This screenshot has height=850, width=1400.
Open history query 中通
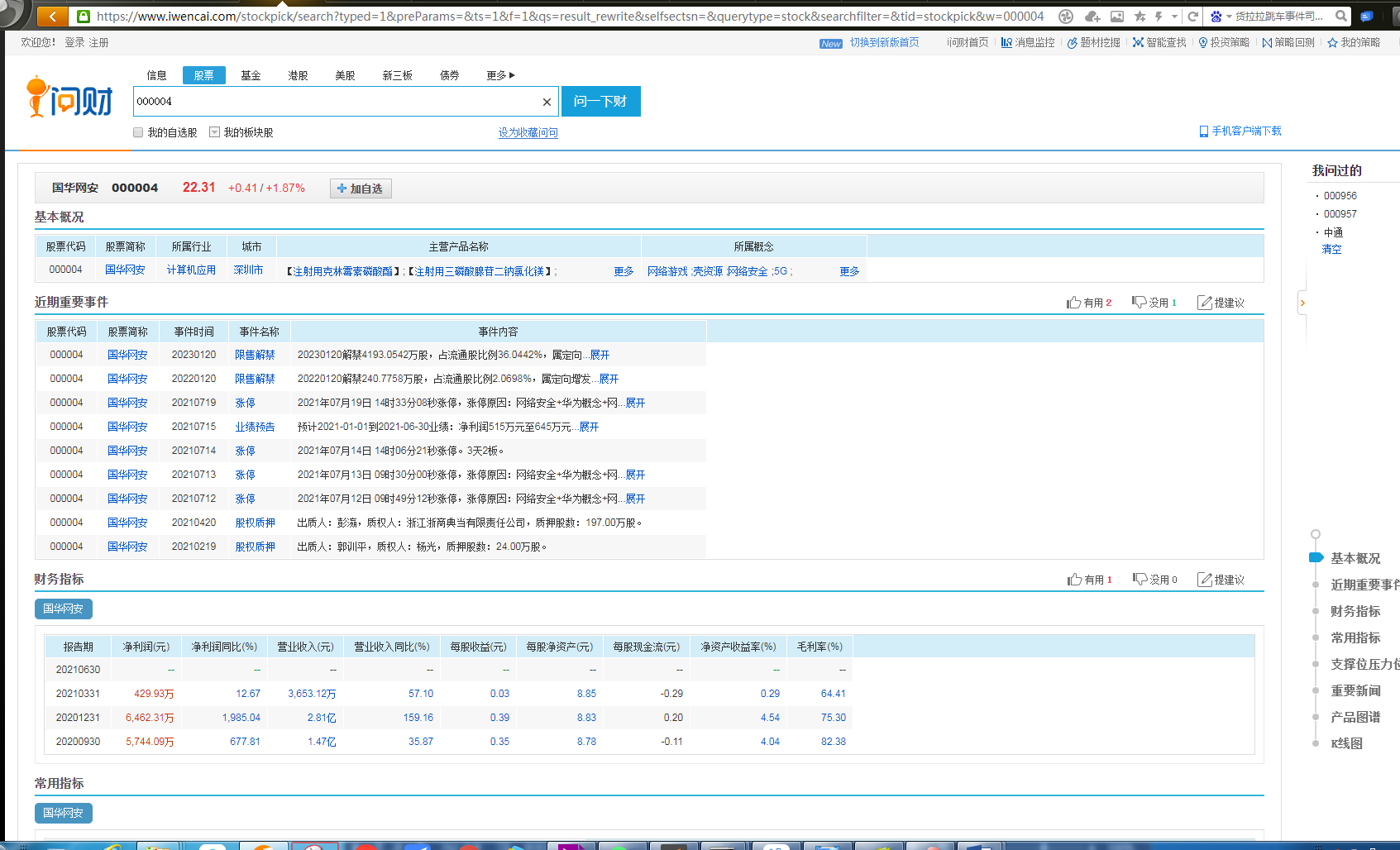[1333, 232]
